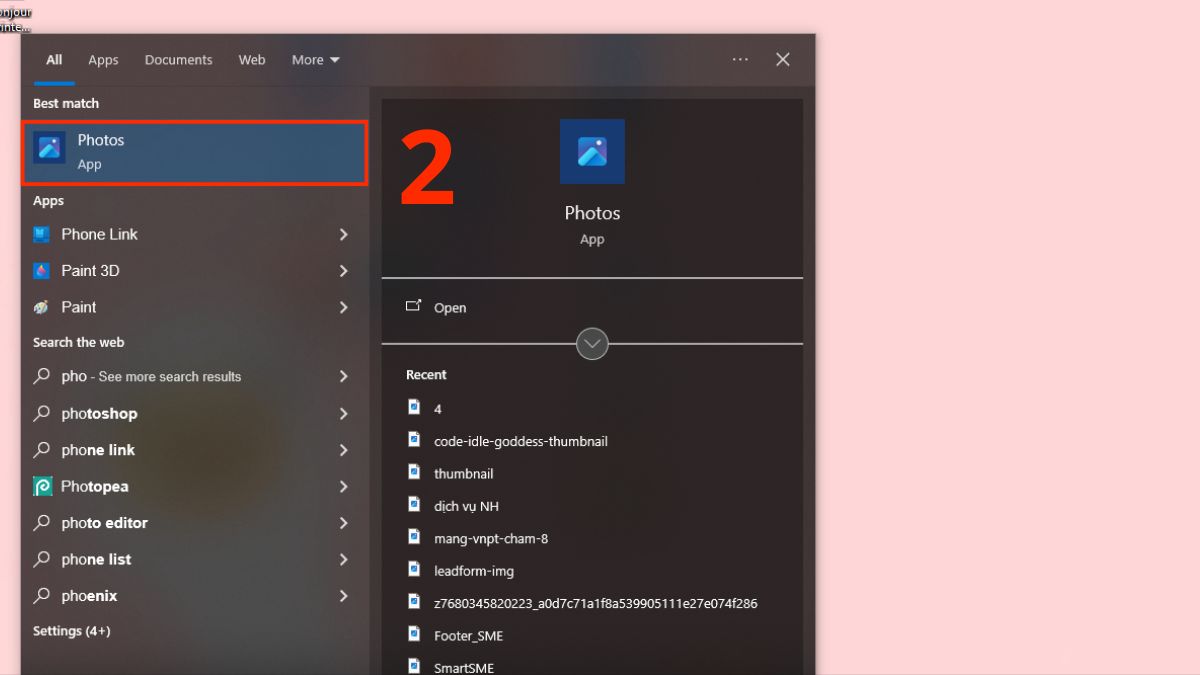Click the large Photos icon in preview pane

pos(592,152)
